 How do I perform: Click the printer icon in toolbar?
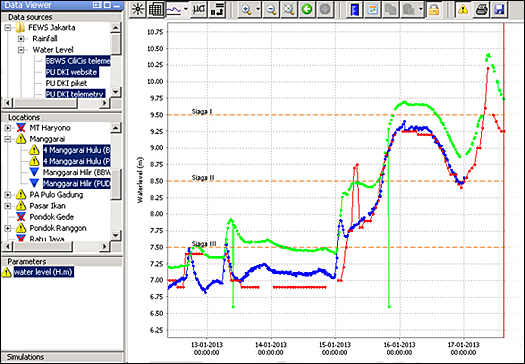coord(481,9)
